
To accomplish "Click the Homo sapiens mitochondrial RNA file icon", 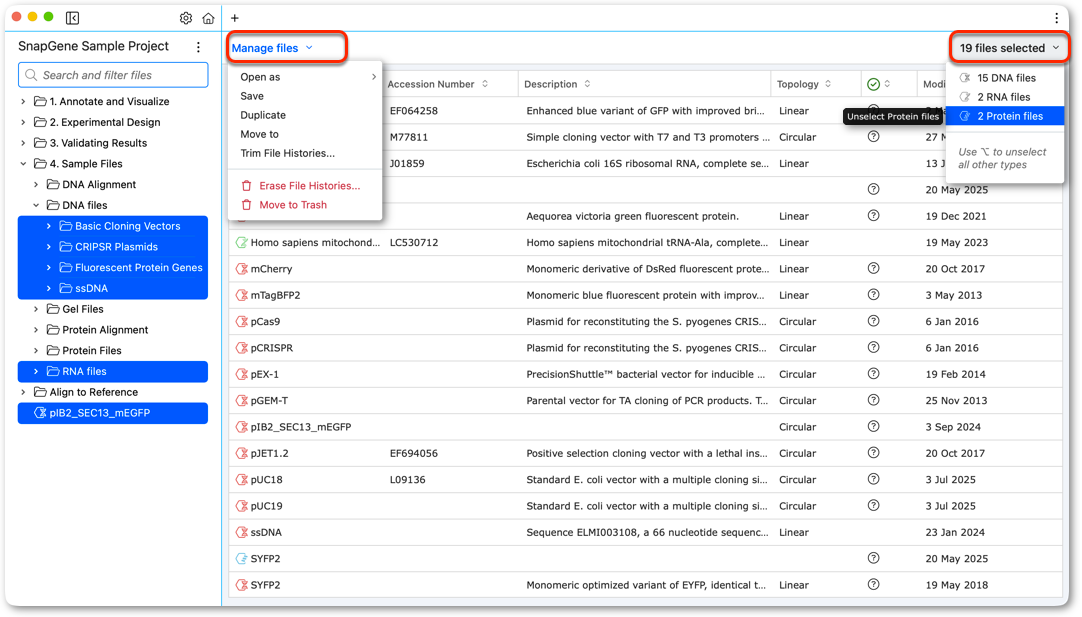I will (242, 243).
